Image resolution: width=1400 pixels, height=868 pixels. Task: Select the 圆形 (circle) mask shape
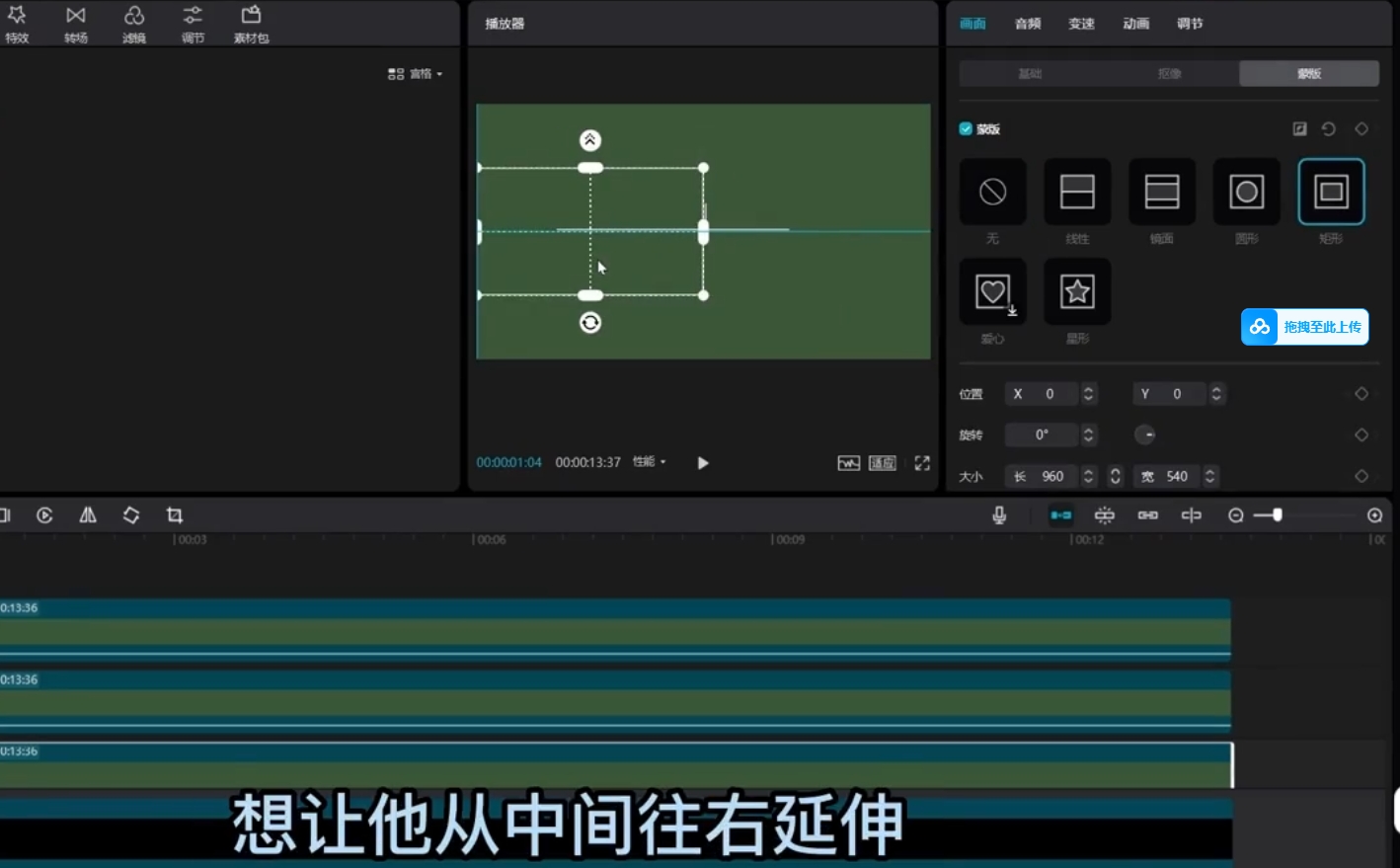1246,192
